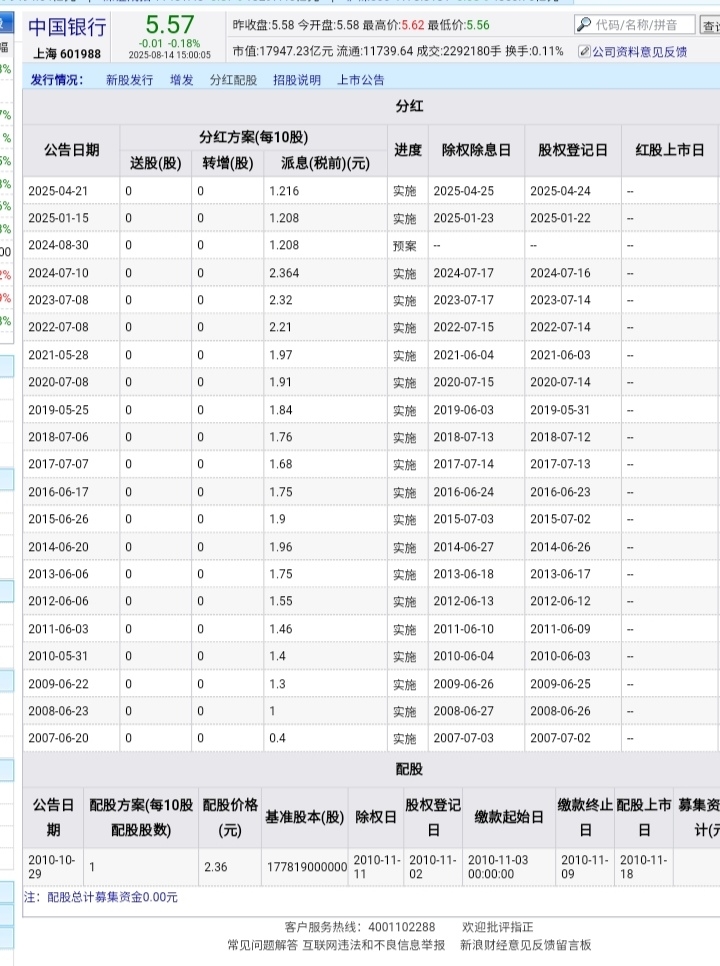
Task: Open 互联网违法和不良信息举报 link
Action: point(373,944)
